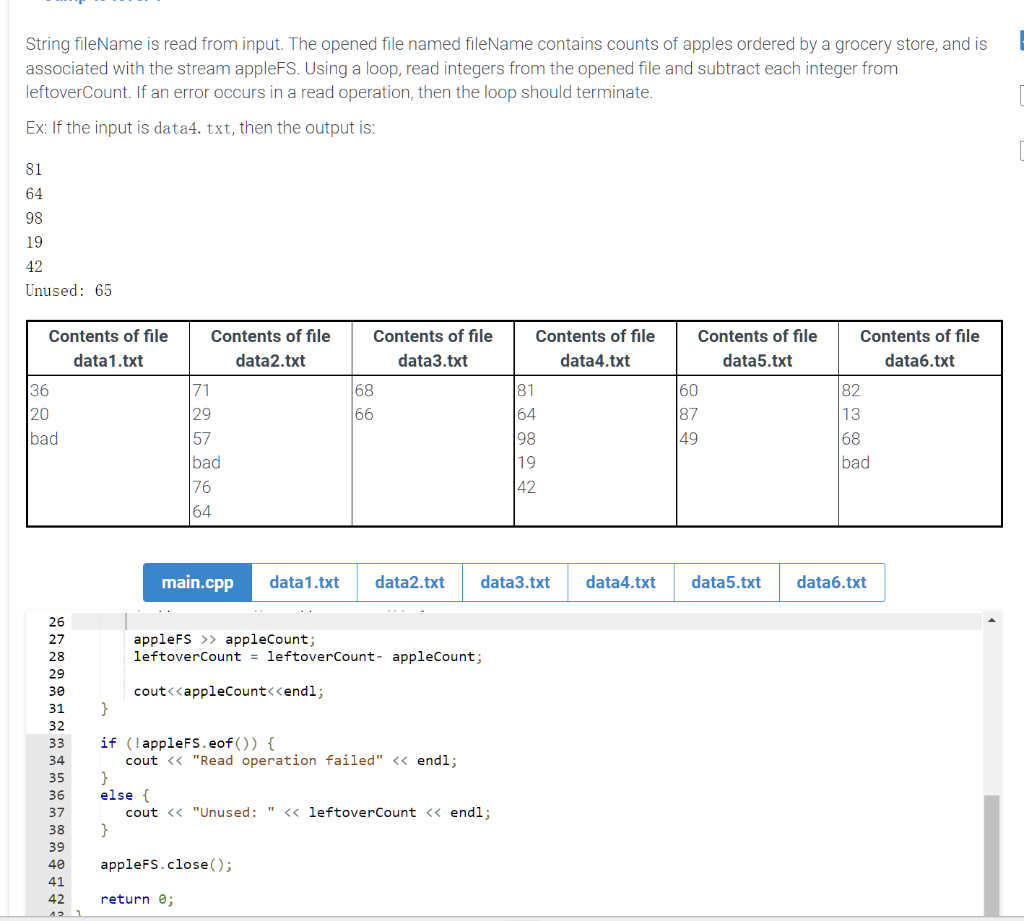Place cursor in the cout<<appleCount<<endl line
This screenshot has width=1024, height=921.
(x=229, y=691)
